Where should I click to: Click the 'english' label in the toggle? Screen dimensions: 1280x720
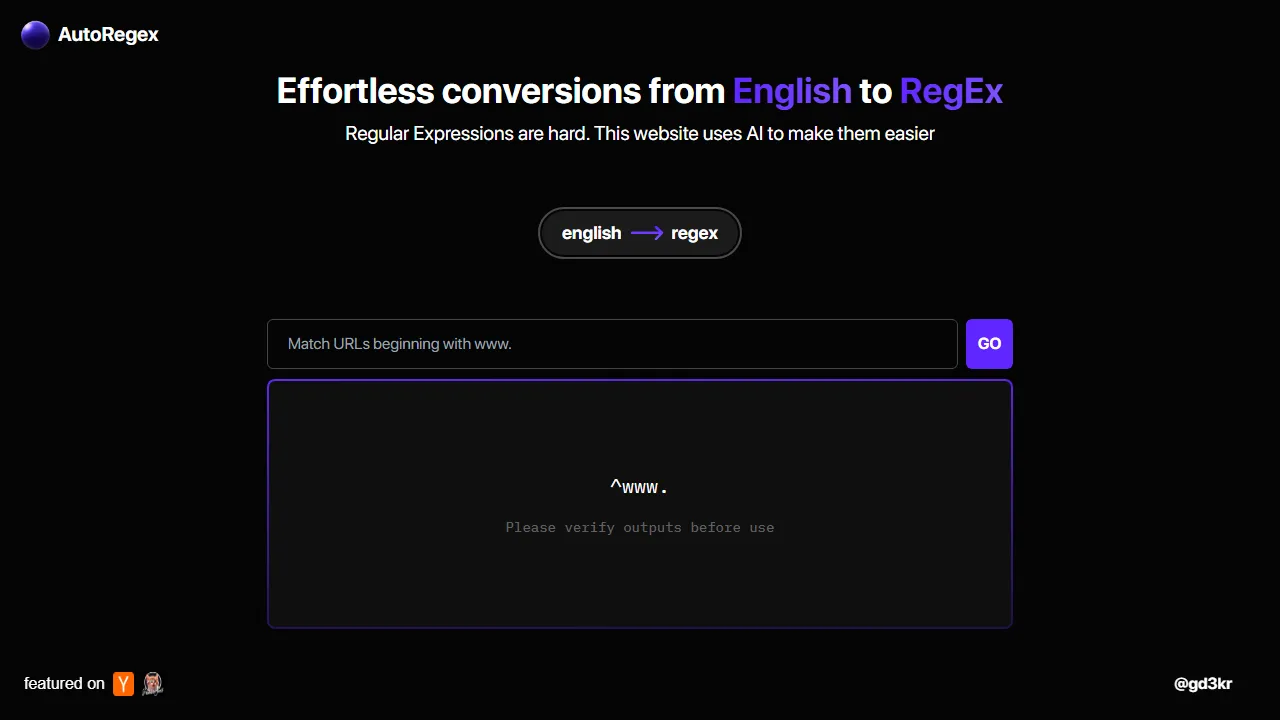[x=591, y=233]
